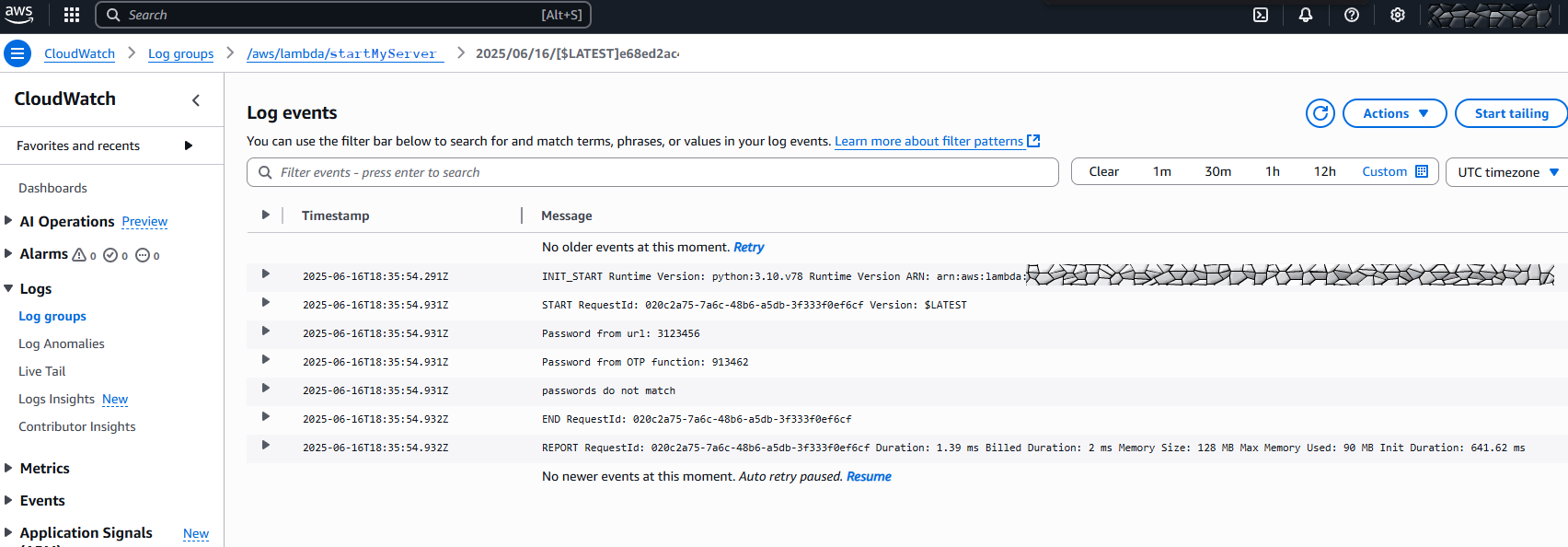Expand the Application Signals section
The height and width of the screenshot is (547, 1568).
coord(8,532)
